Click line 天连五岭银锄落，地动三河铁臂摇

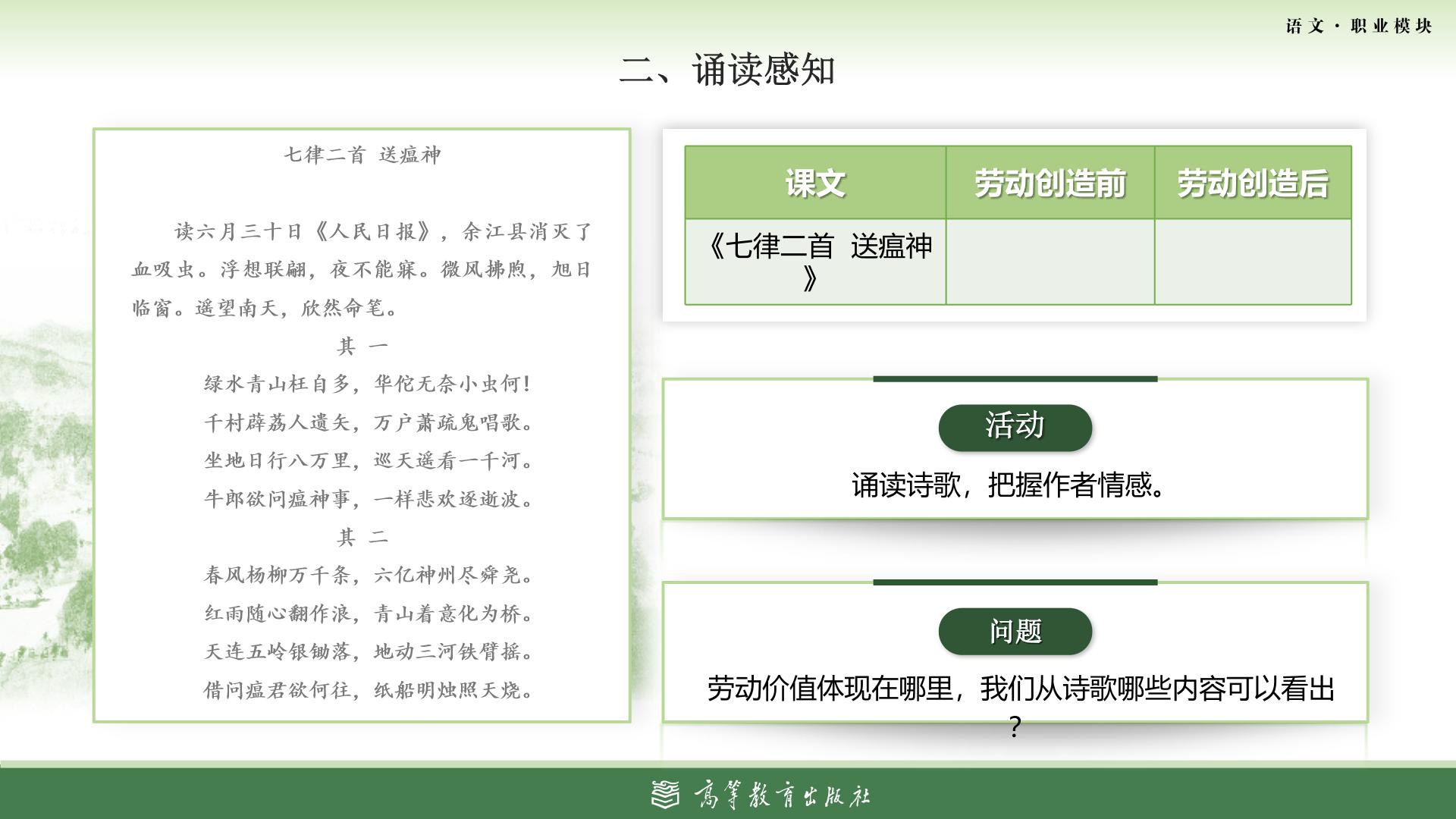click(369, 651)
